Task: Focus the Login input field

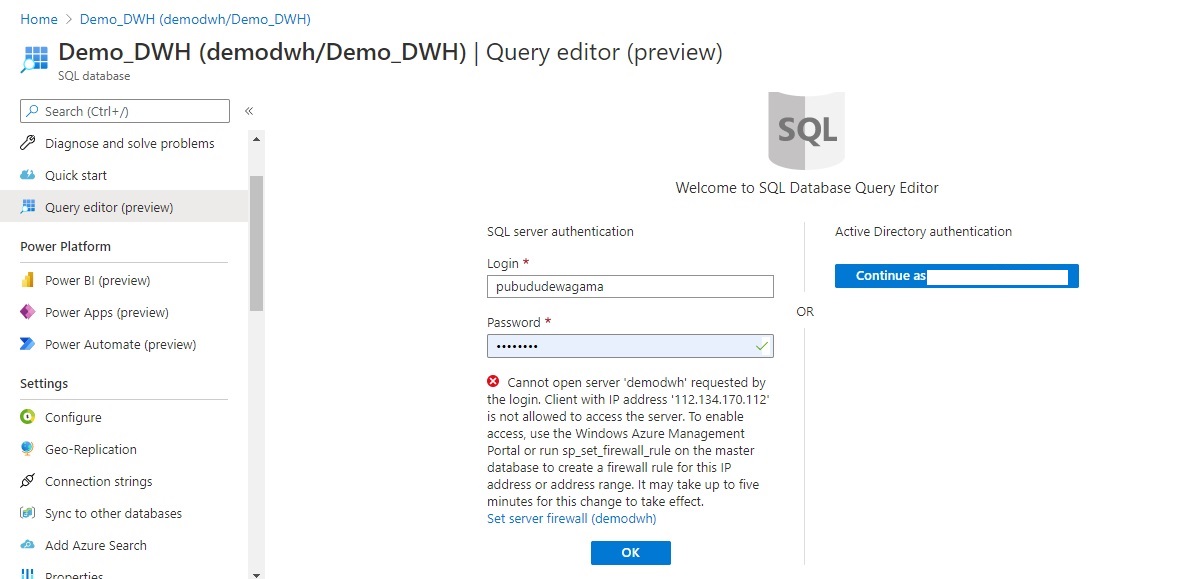Action: (631, 286)
